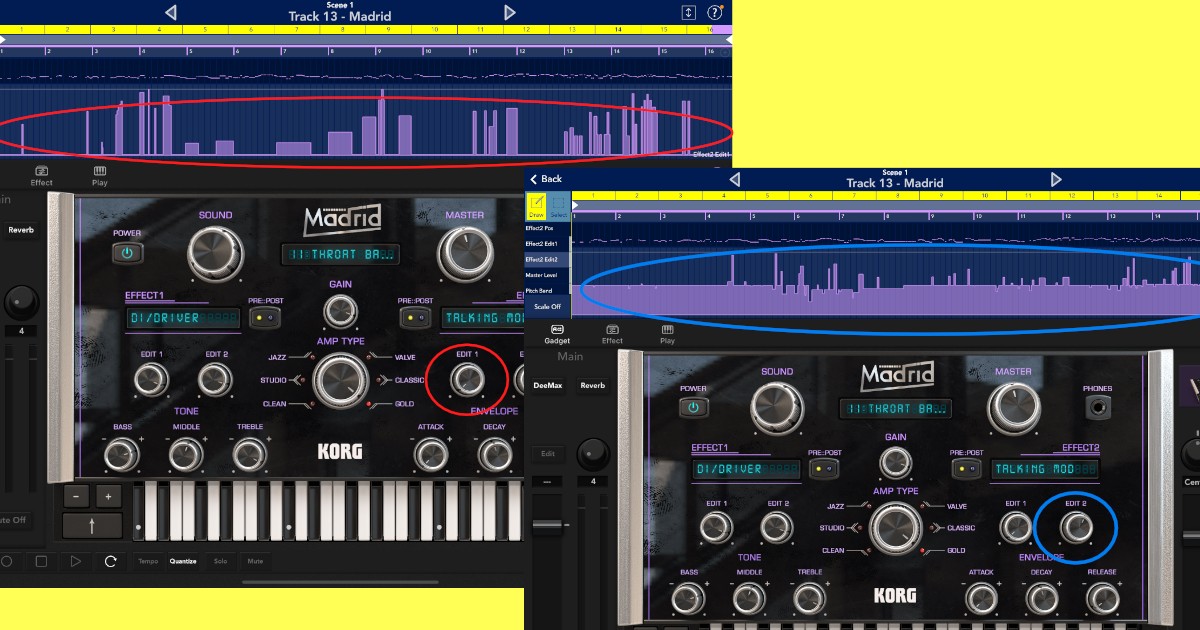Click the DeeMax button
Image resolution: width=1200 pixels, height=630 pixels.
547,385
